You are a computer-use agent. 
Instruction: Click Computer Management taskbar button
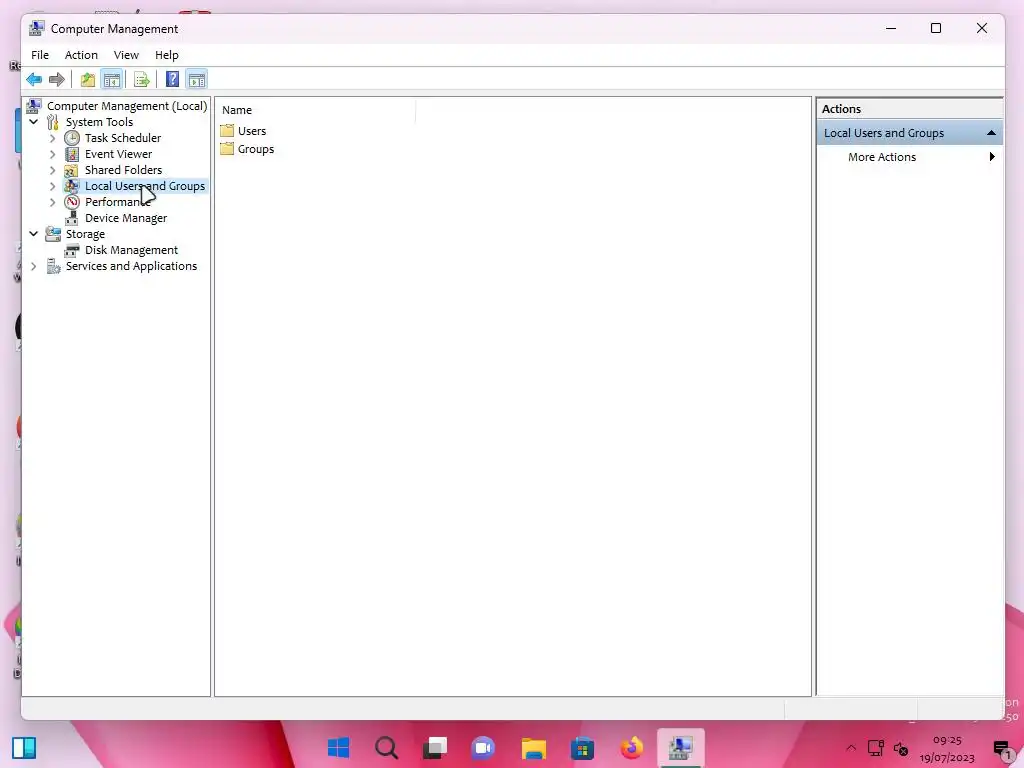click(680, 748)
